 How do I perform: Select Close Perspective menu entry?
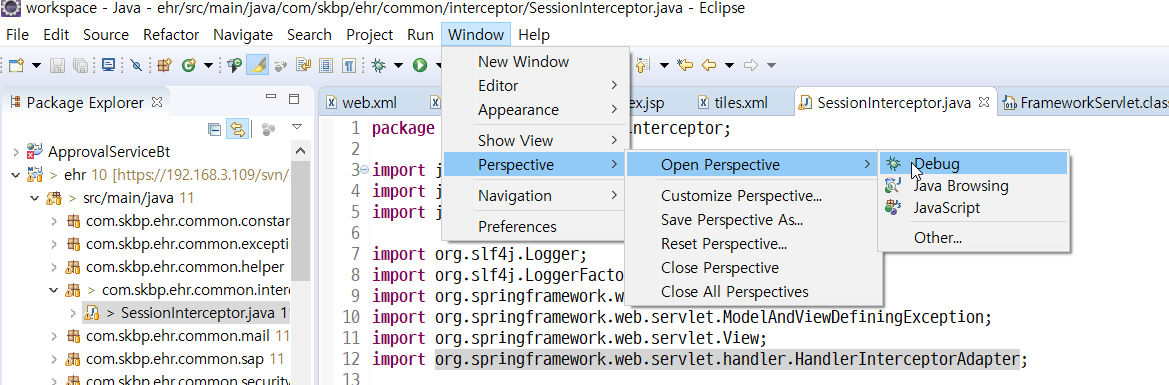coord(753,268)
